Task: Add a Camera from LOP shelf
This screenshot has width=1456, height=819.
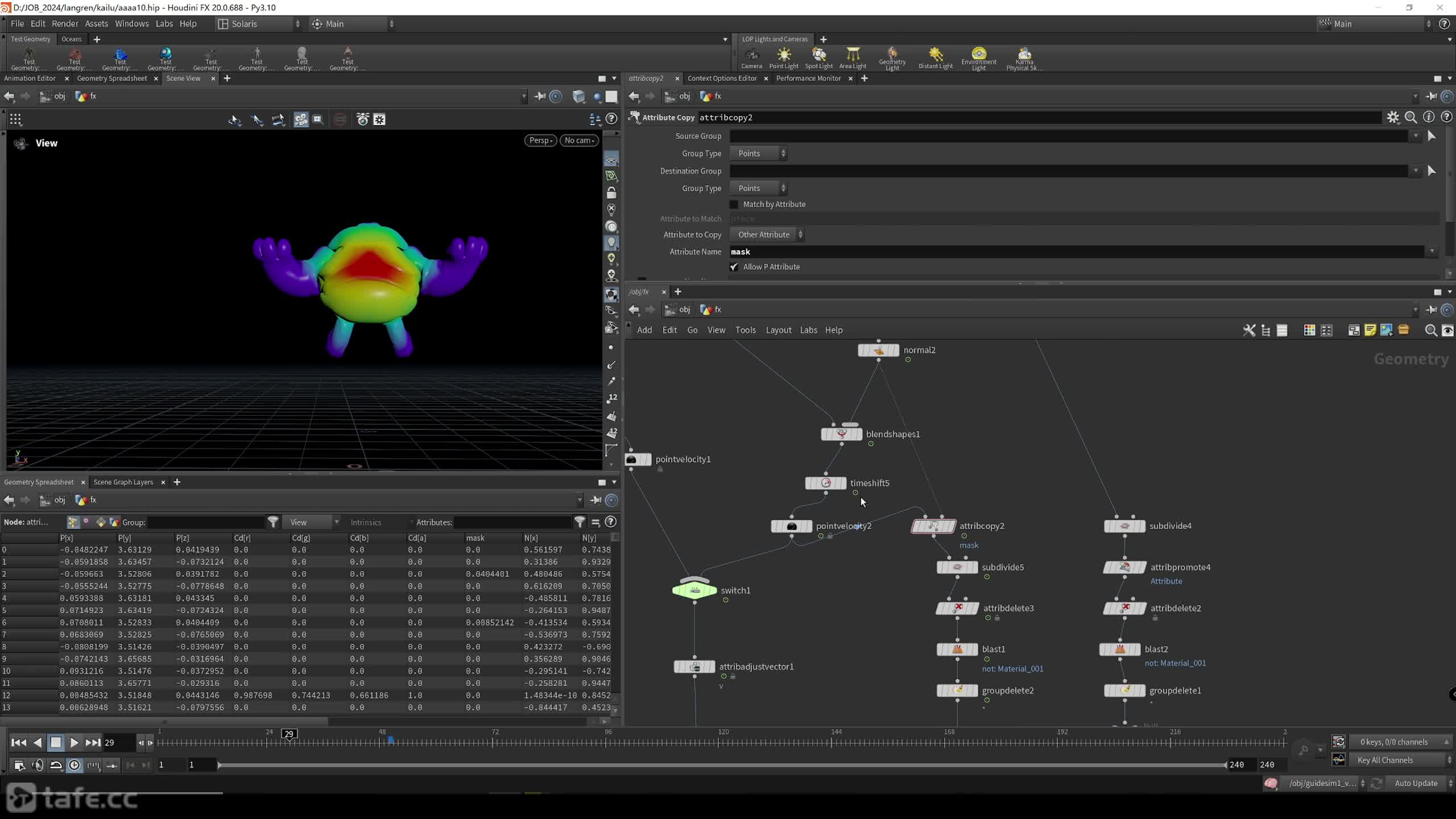Action: pyautogui.click(x=751, y=58)
